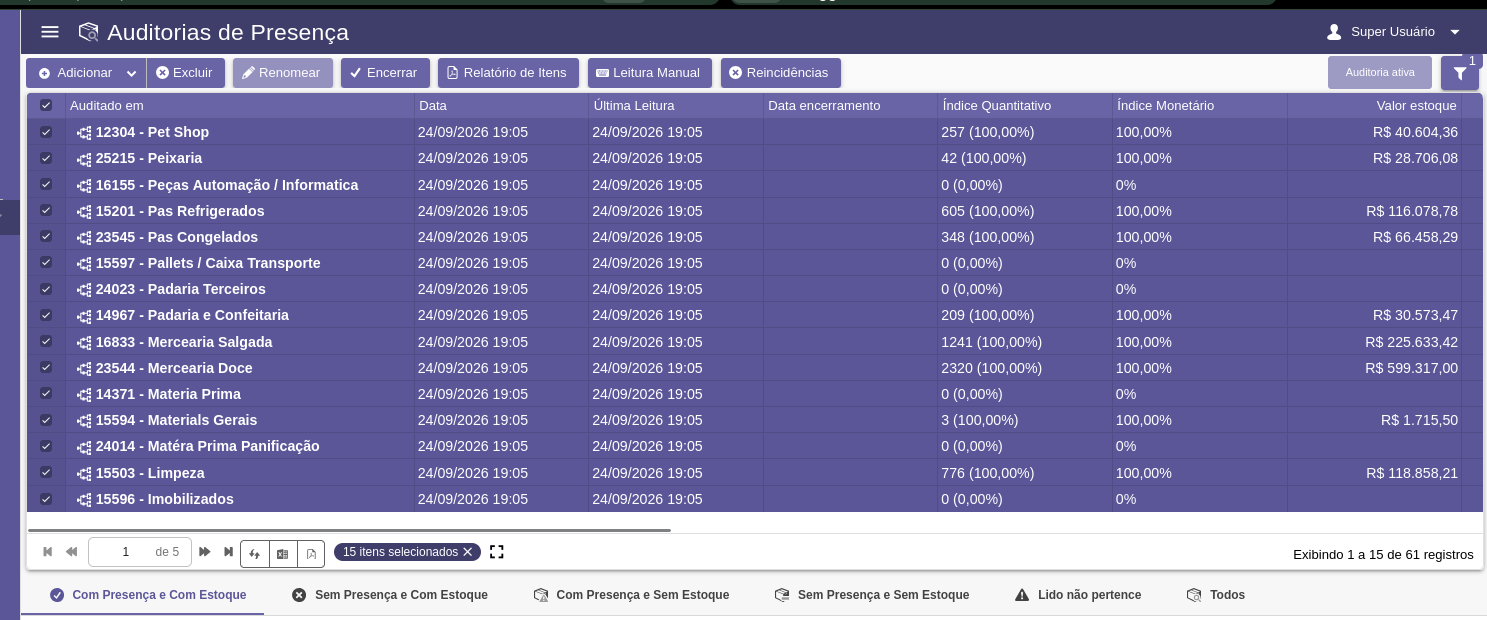The height and width of the screenshot is (620, 1487).
Task: Uncheck the 23545 - Pas Congelados row
Action: (x=46, y=237)
